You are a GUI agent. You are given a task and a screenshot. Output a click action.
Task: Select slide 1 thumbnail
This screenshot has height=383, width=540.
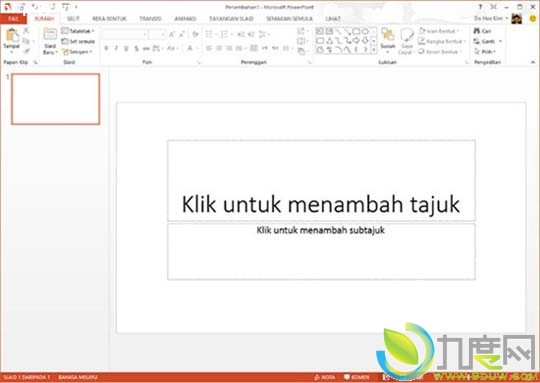pyautogui.click(x=56, y=99)
